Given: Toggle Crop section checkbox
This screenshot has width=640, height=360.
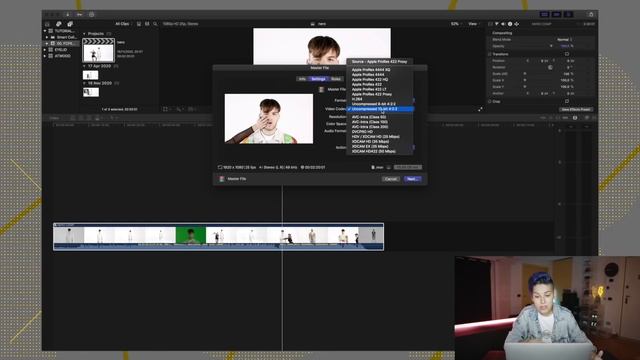Looking at the screenshot, I should point(489,102).
